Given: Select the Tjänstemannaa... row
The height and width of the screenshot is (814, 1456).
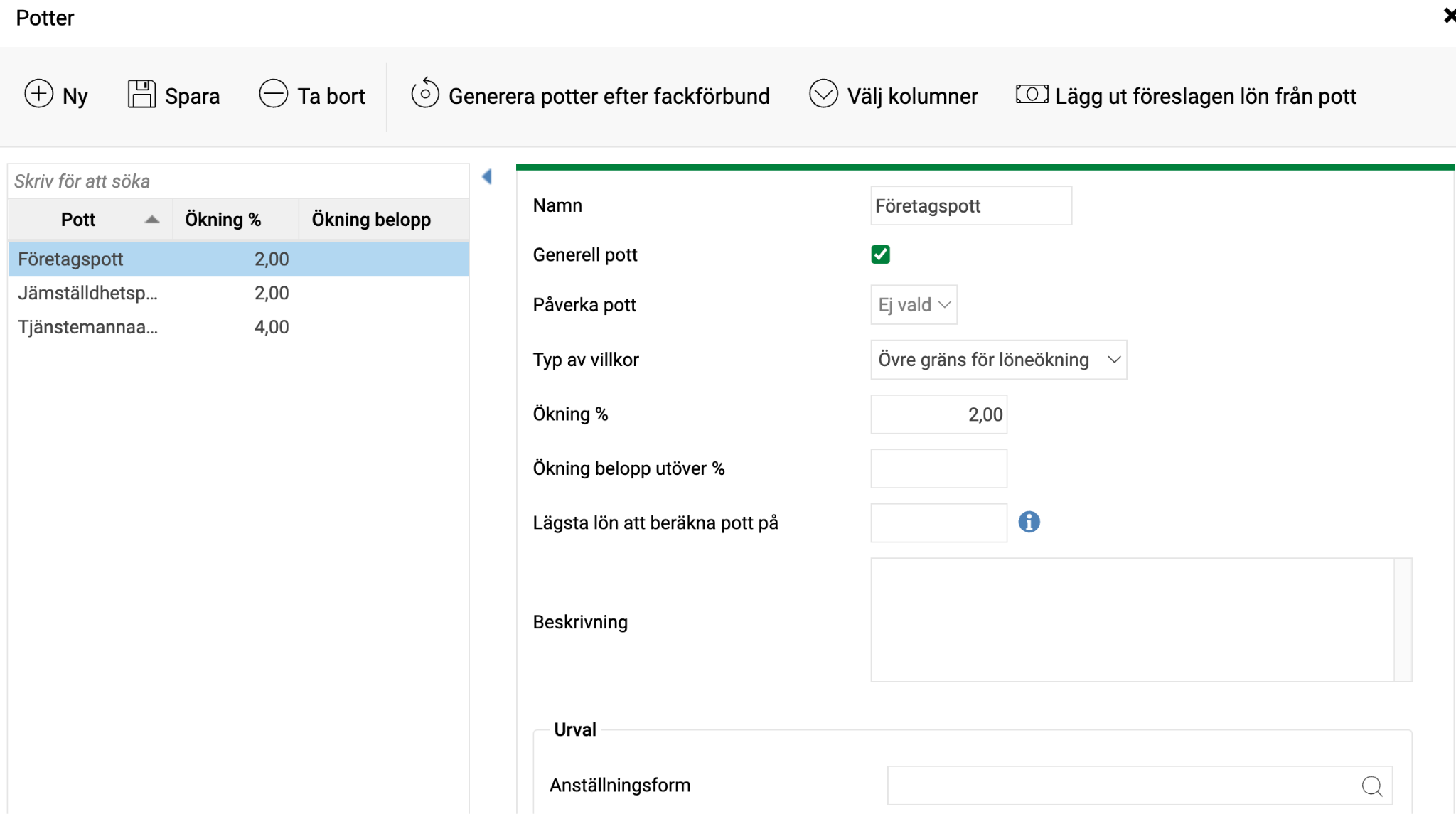Looking at the screenshot, I should tap(238, 327).
